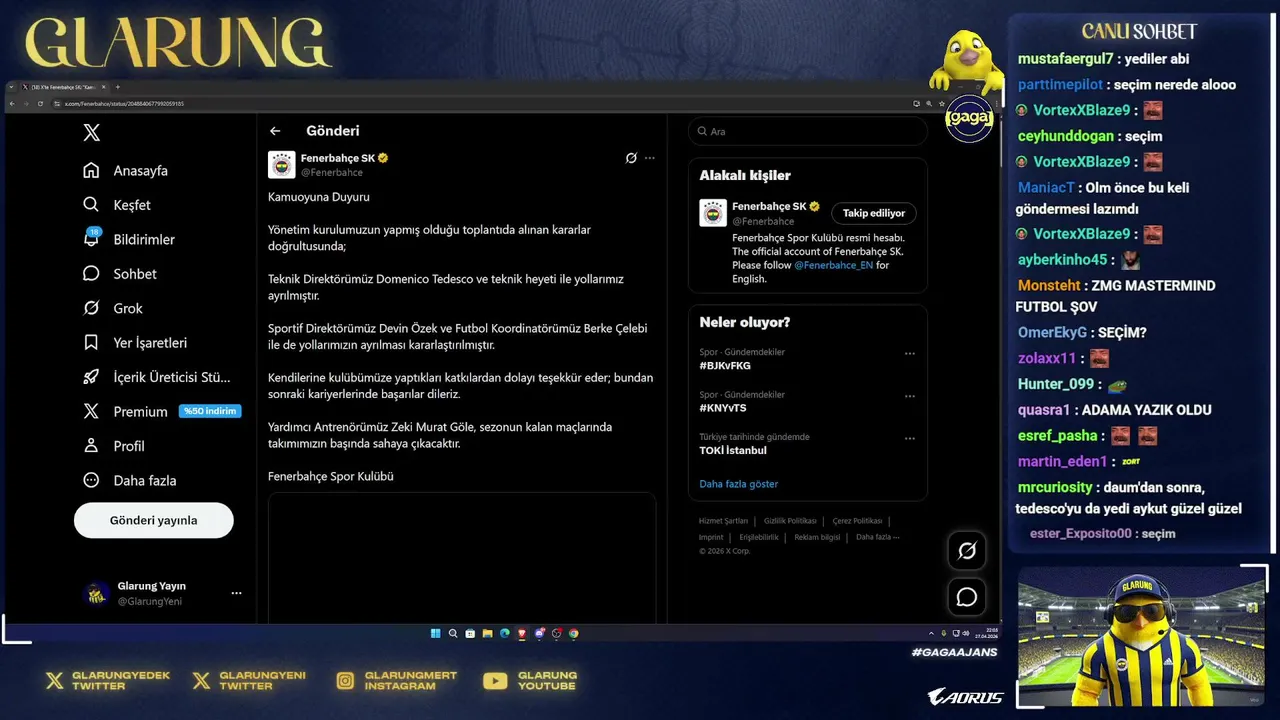The width and height of the screenshot is (1280, 720).
Task: Go back with the Gönderi arrow
Action: [275, 131]
